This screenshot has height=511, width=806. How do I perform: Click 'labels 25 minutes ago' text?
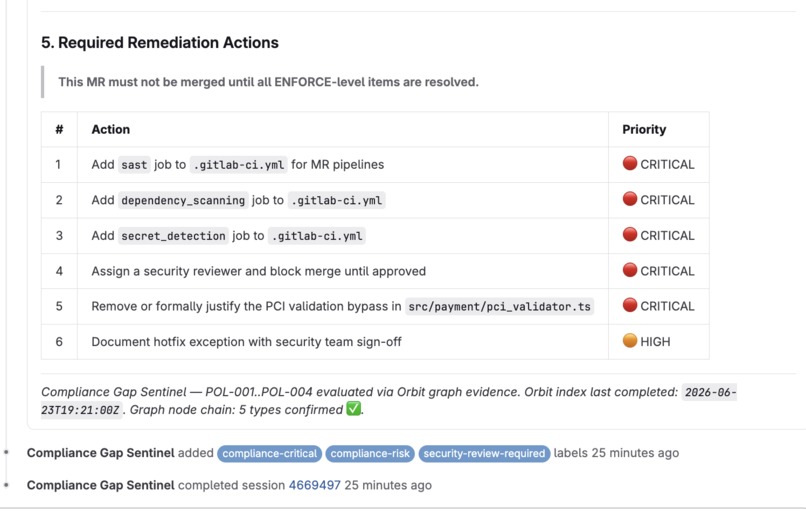click(616, 453)
